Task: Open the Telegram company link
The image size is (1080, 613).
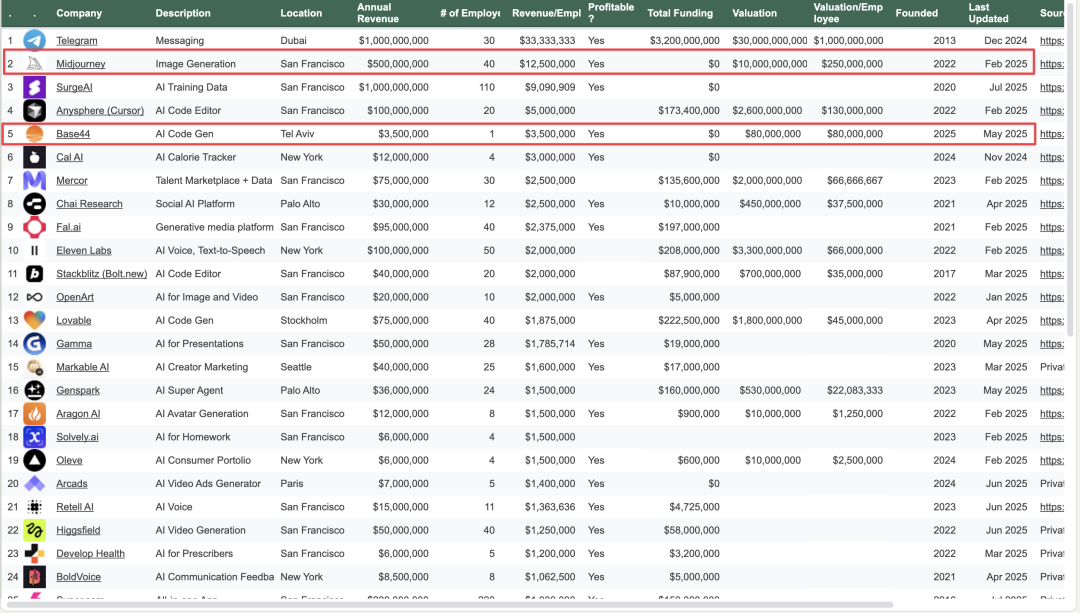Action: coord(76,41)
